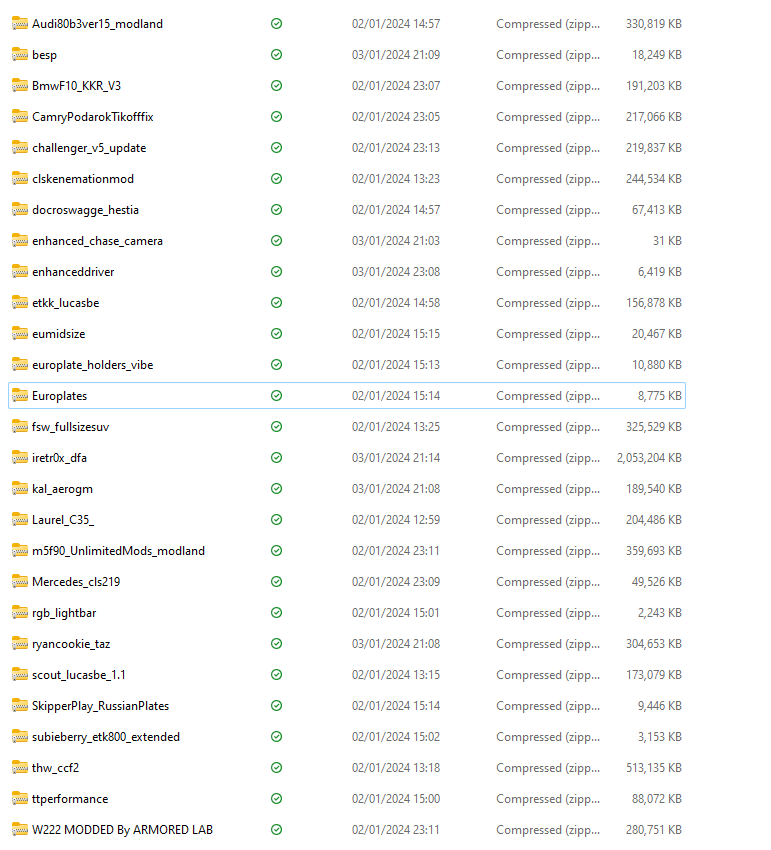Click the docroswagge_hestia file name
Image resolution: width=771 pixels, height=850 pixels.
click(86, 210)
